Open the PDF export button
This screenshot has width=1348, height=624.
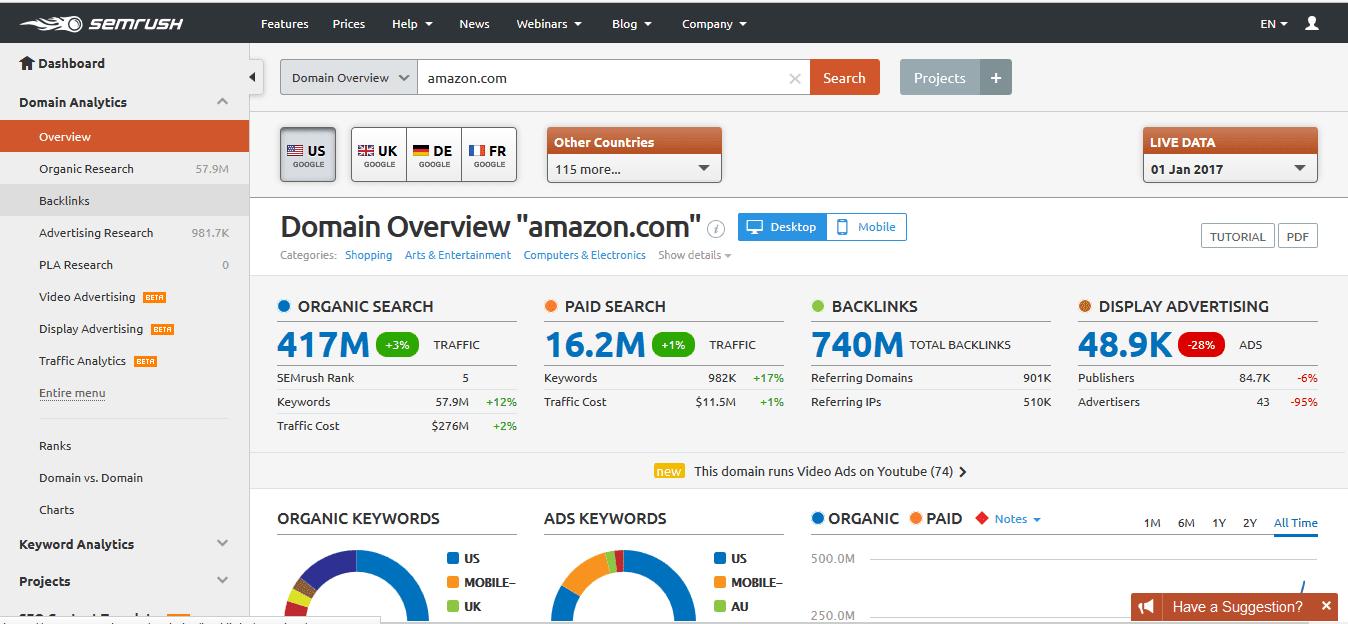tap(1297, 235)
